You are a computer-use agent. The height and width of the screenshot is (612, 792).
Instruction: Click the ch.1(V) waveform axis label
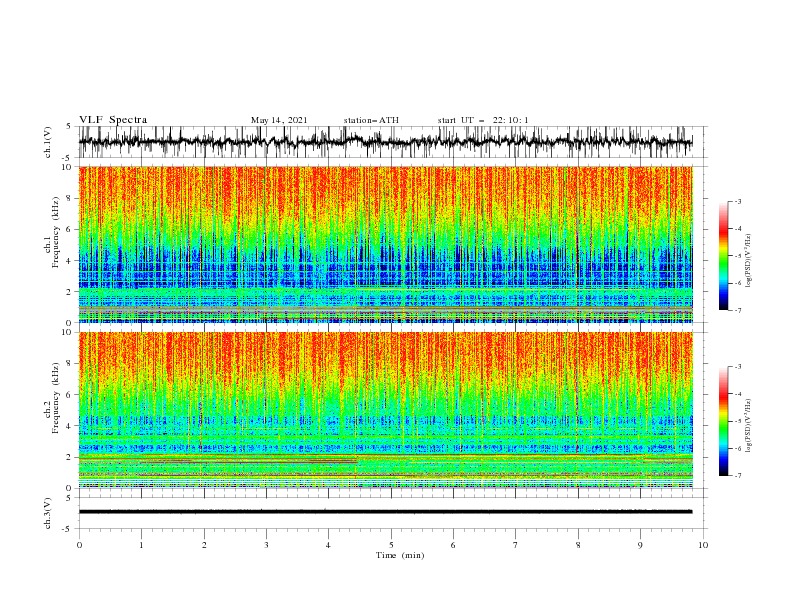tap(48, 142)
